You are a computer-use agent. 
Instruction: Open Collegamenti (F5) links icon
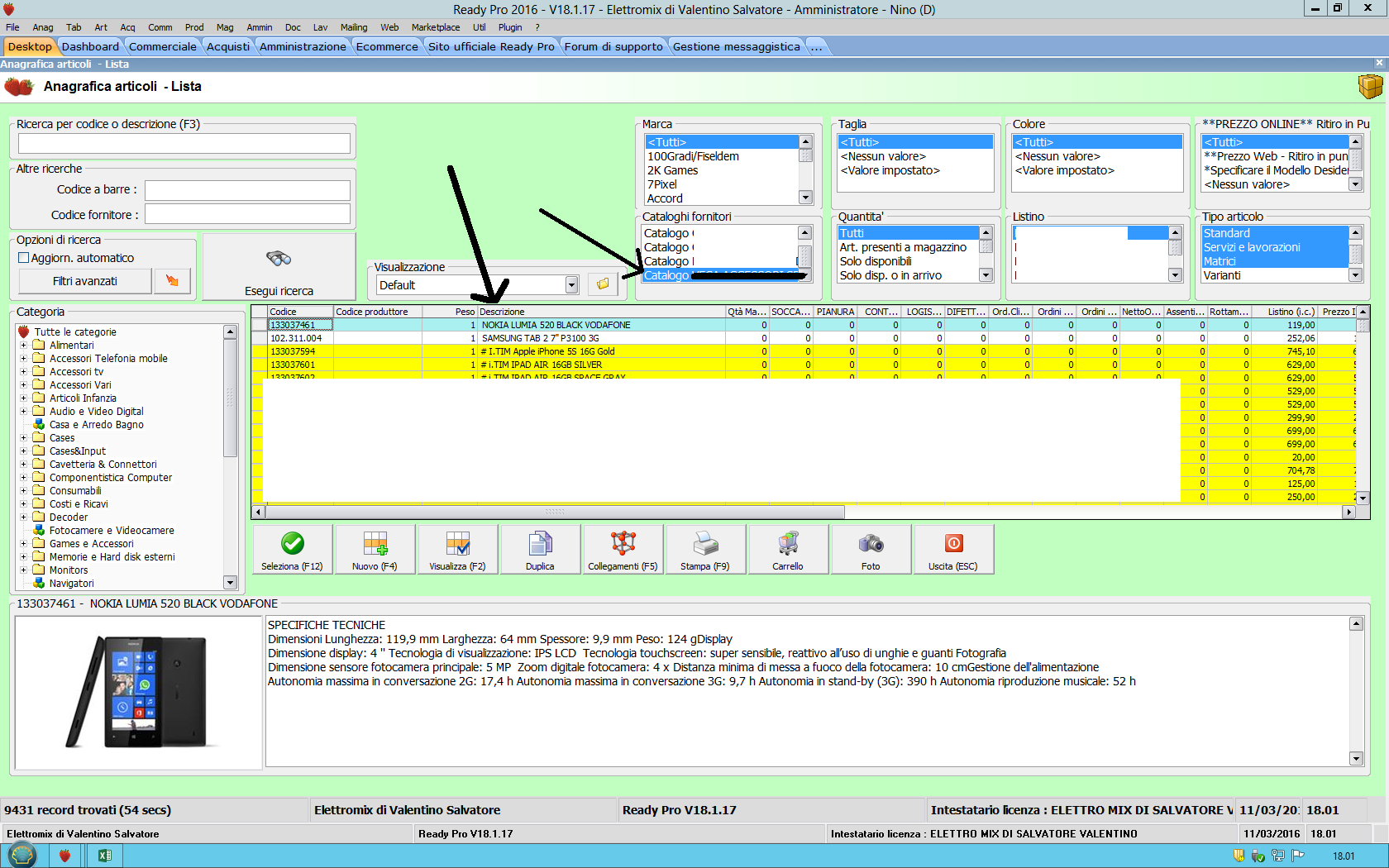click(x=623, y=544)
